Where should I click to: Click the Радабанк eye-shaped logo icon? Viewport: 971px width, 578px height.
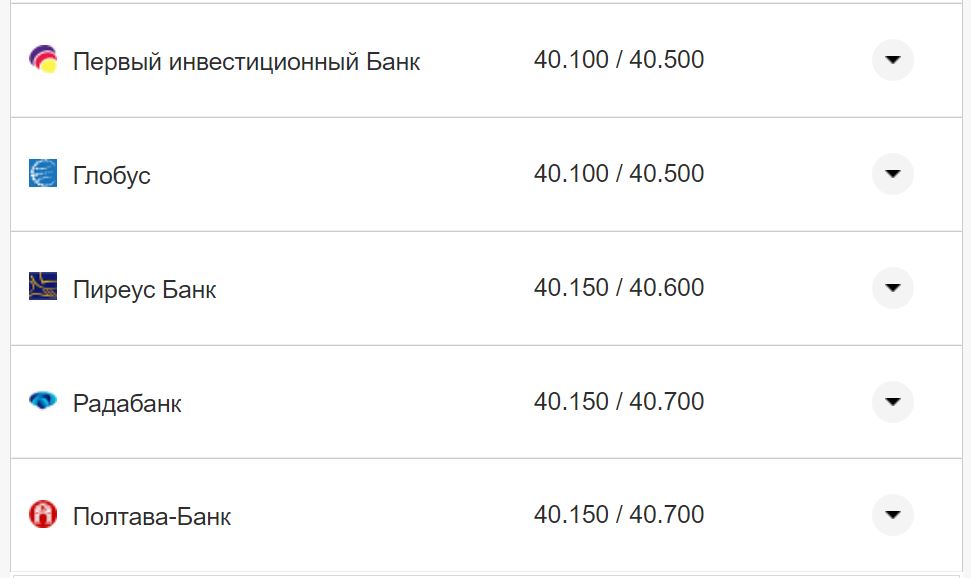[x=41, y=402]
